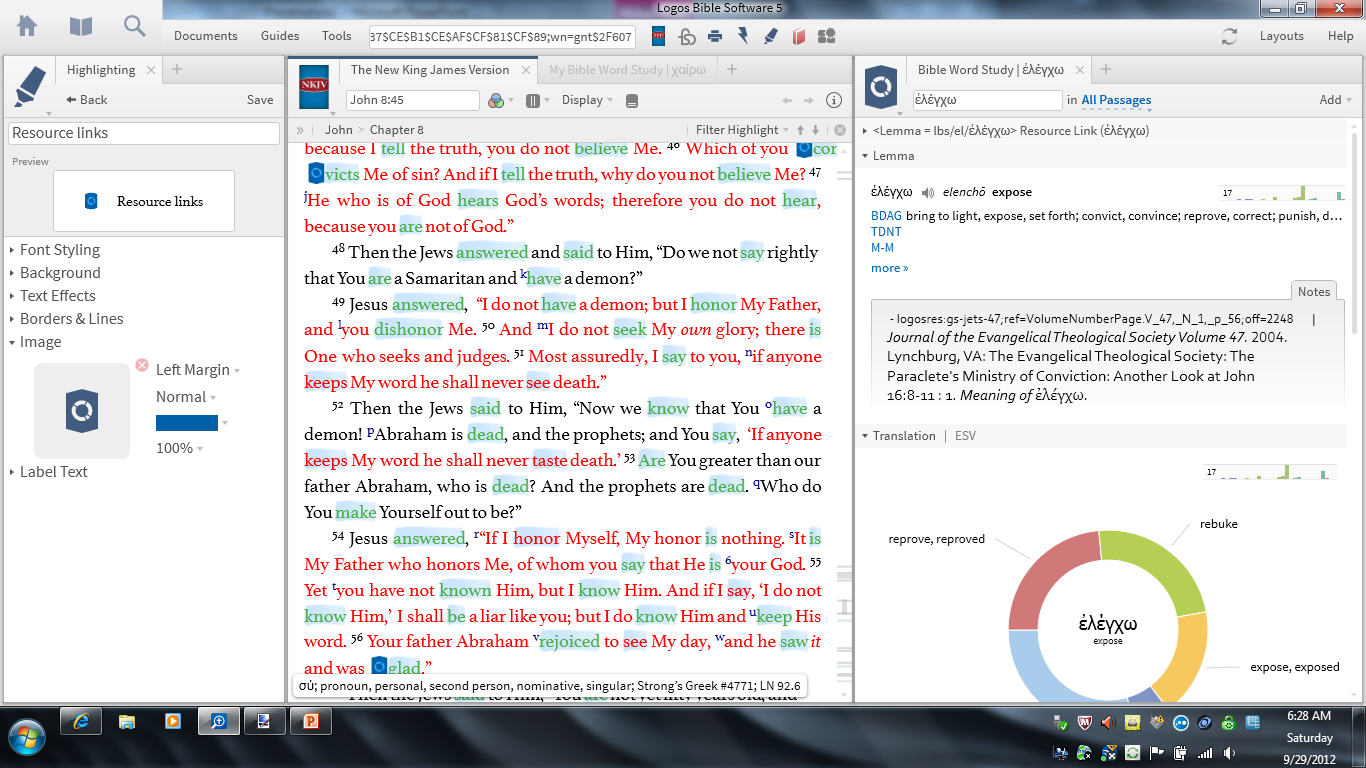The width and height of the screenshot is (1366, 768).
Task: Click the 'more »' link under Lemma
Action: coord(890,268)
